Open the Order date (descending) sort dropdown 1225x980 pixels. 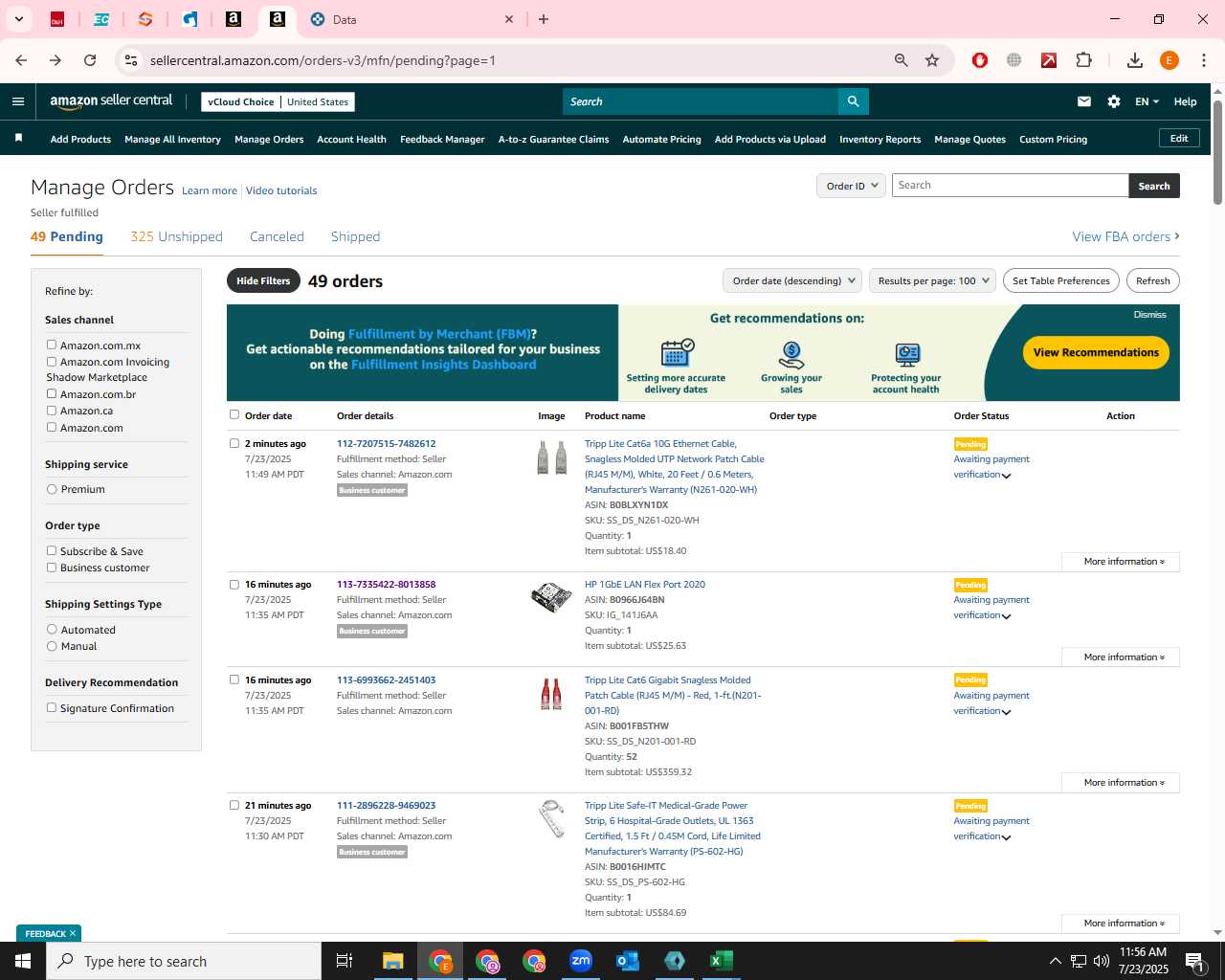tap(791, 280)
